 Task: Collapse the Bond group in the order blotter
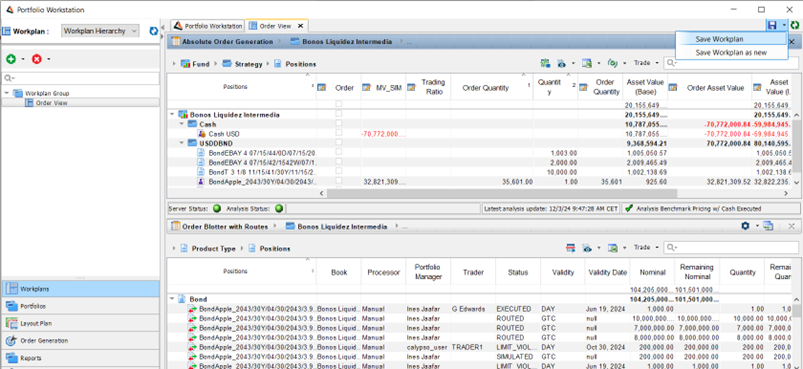pos(172,299)
